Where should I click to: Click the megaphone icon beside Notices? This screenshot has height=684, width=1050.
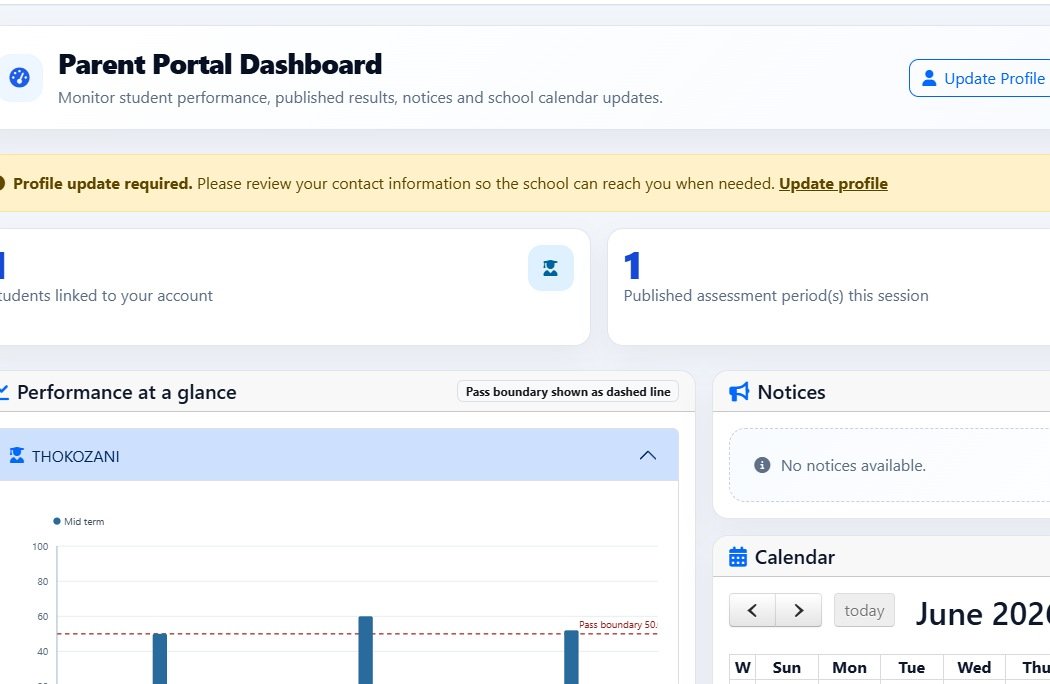pyautogui.click(x=739, y=392)
